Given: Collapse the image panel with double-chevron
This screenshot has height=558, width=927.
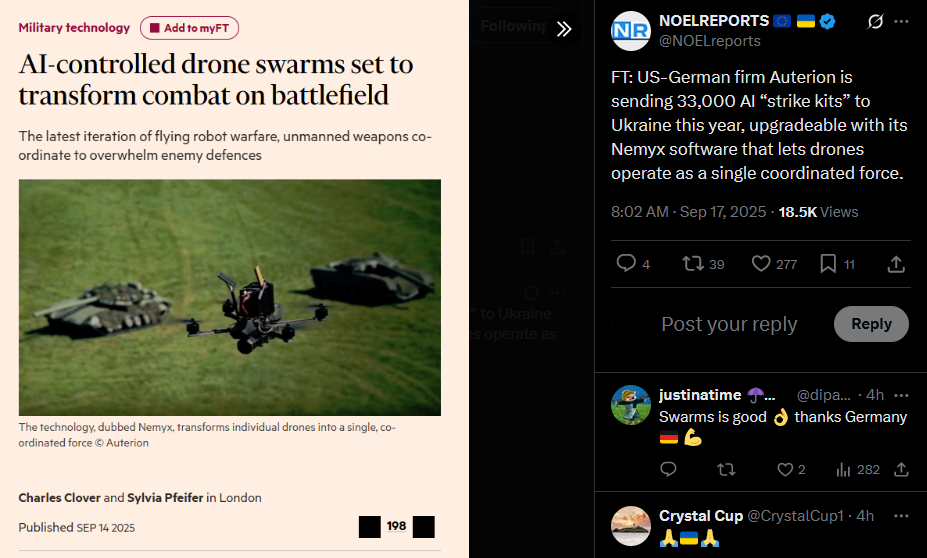Looking at the screenshot, I should [x=564, y=28].
